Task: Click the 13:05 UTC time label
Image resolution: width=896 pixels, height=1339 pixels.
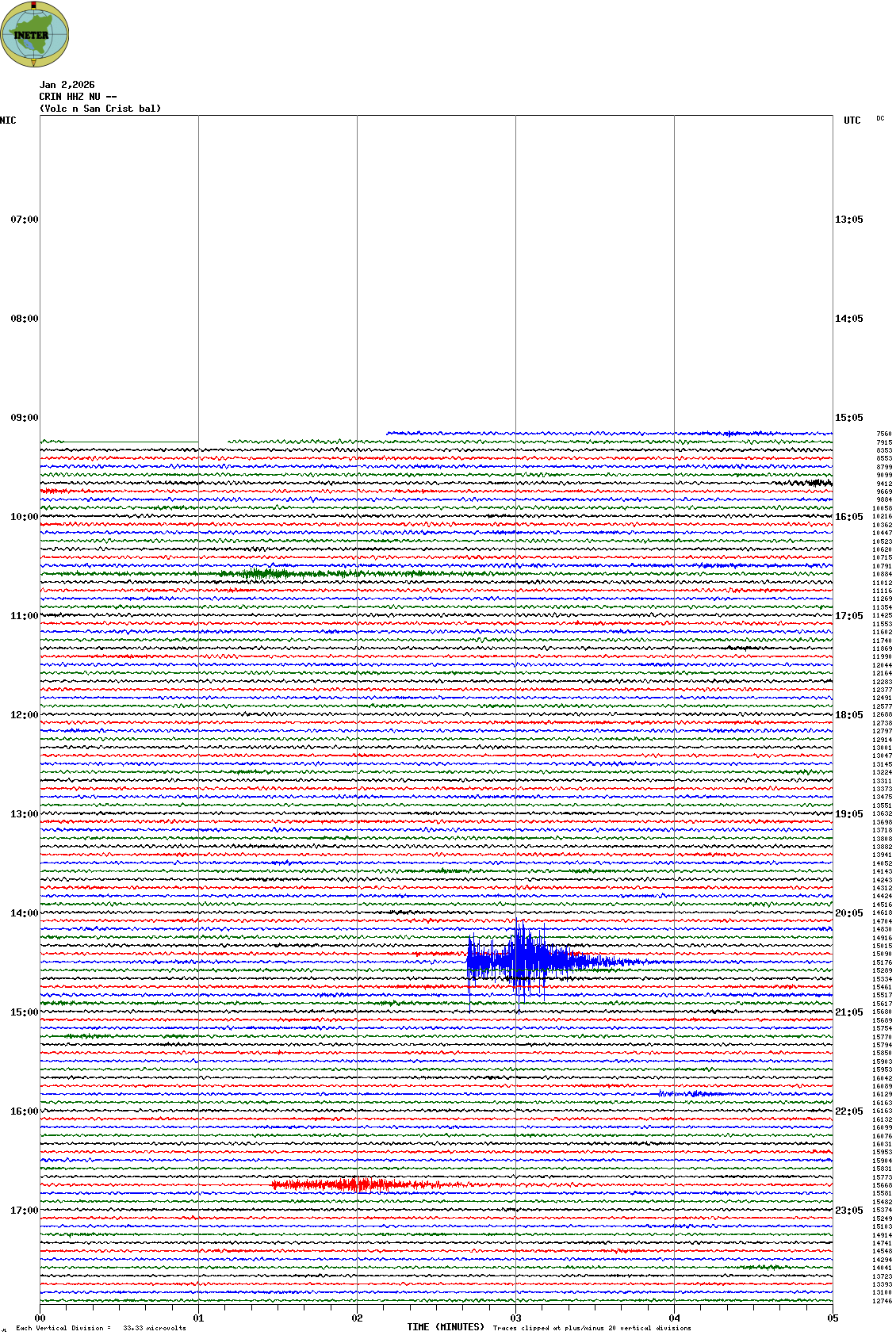Action: [848, 220]
